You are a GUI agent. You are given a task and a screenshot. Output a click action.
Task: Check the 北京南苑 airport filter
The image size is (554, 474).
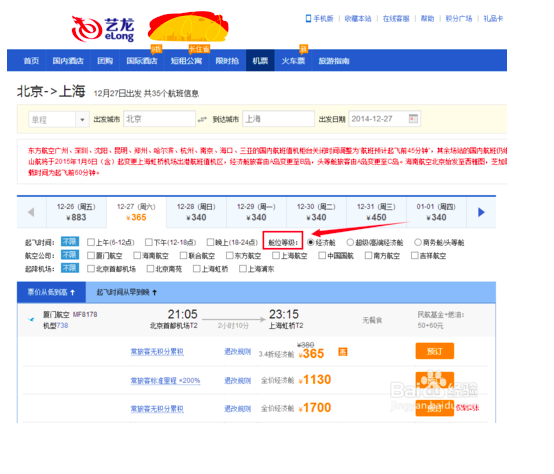click(151, 269)
